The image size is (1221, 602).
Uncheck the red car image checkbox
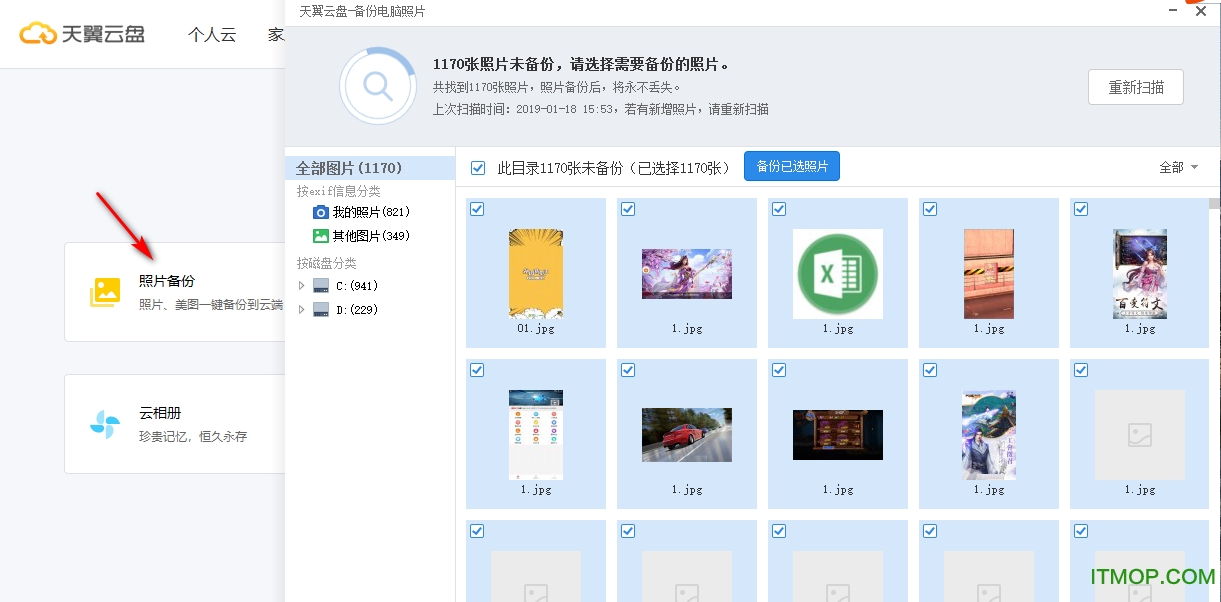[x=628, y=370]
